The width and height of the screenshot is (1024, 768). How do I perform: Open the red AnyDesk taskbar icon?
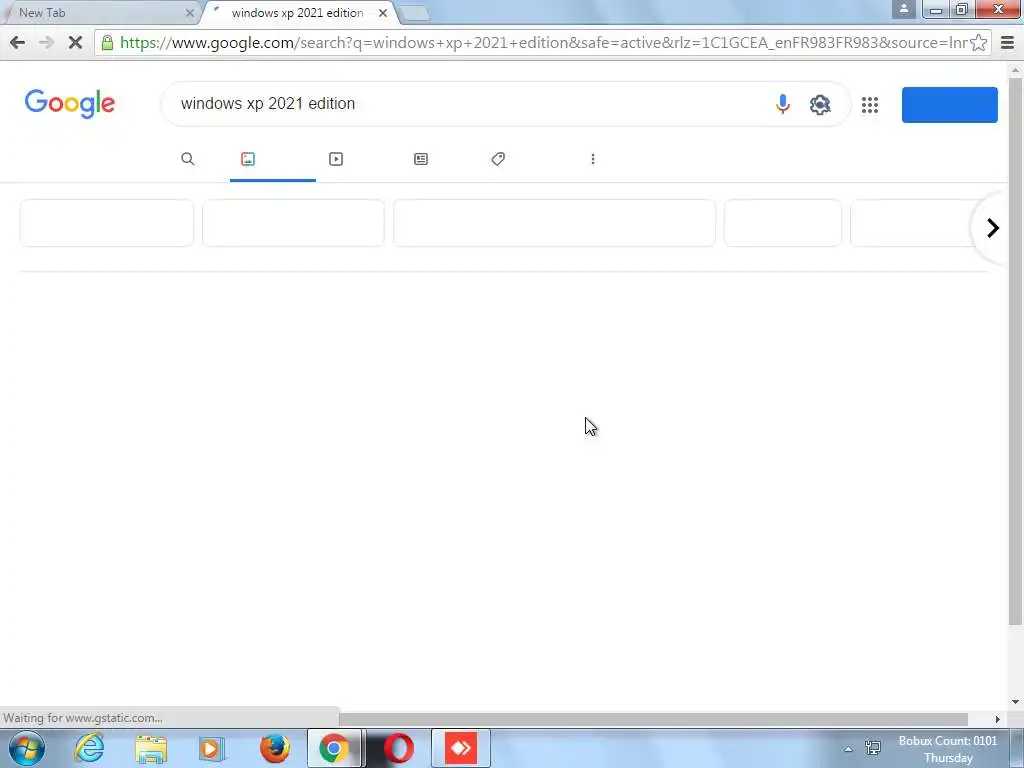point(461,748)
